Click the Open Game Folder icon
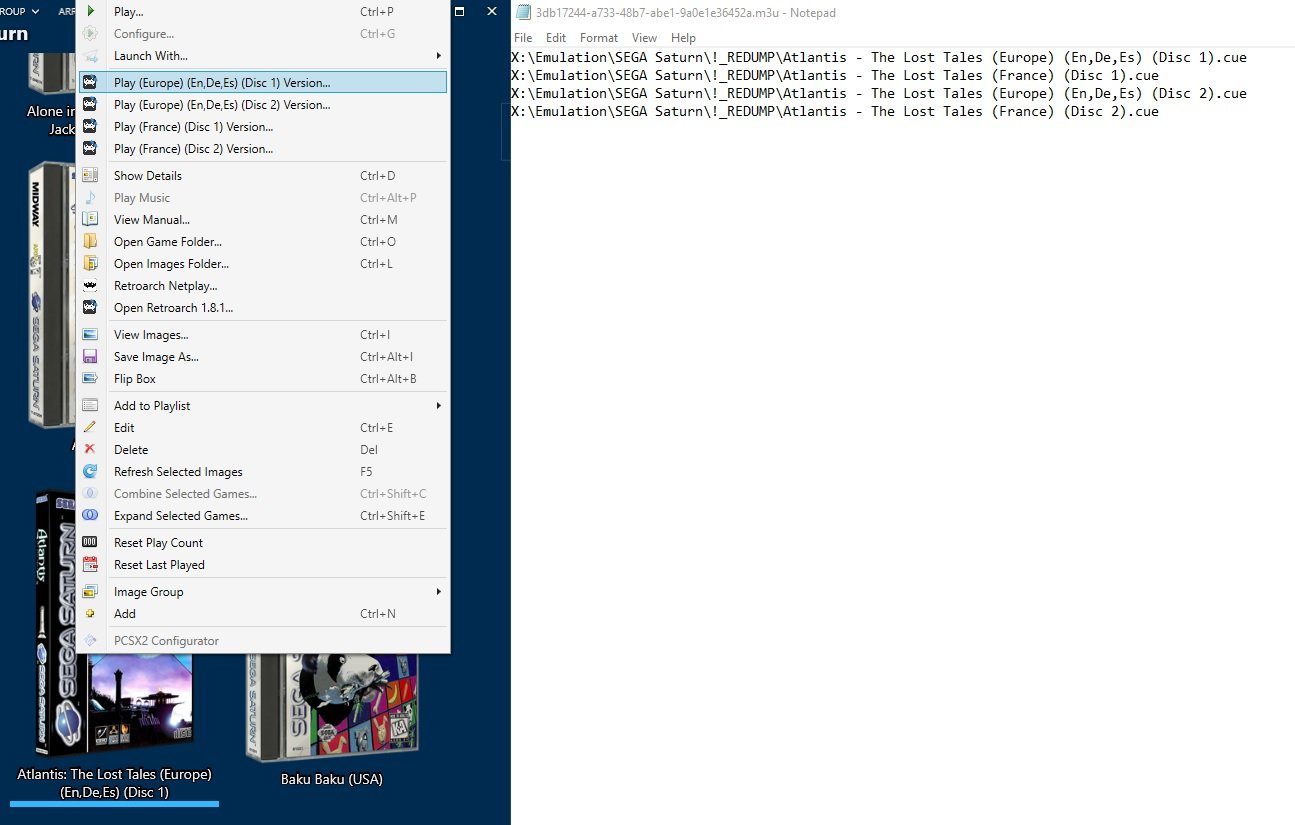This screenshot has height=825, width=1295. click(x=90, y=242)
